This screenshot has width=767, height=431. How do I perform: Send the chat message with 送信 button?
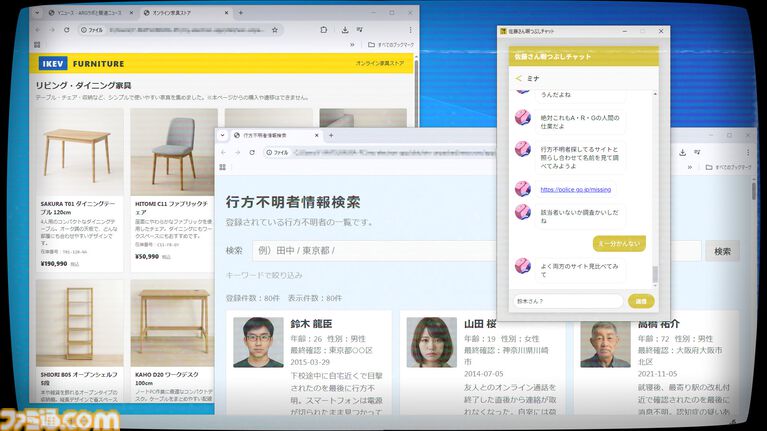(x=640, y=300)
